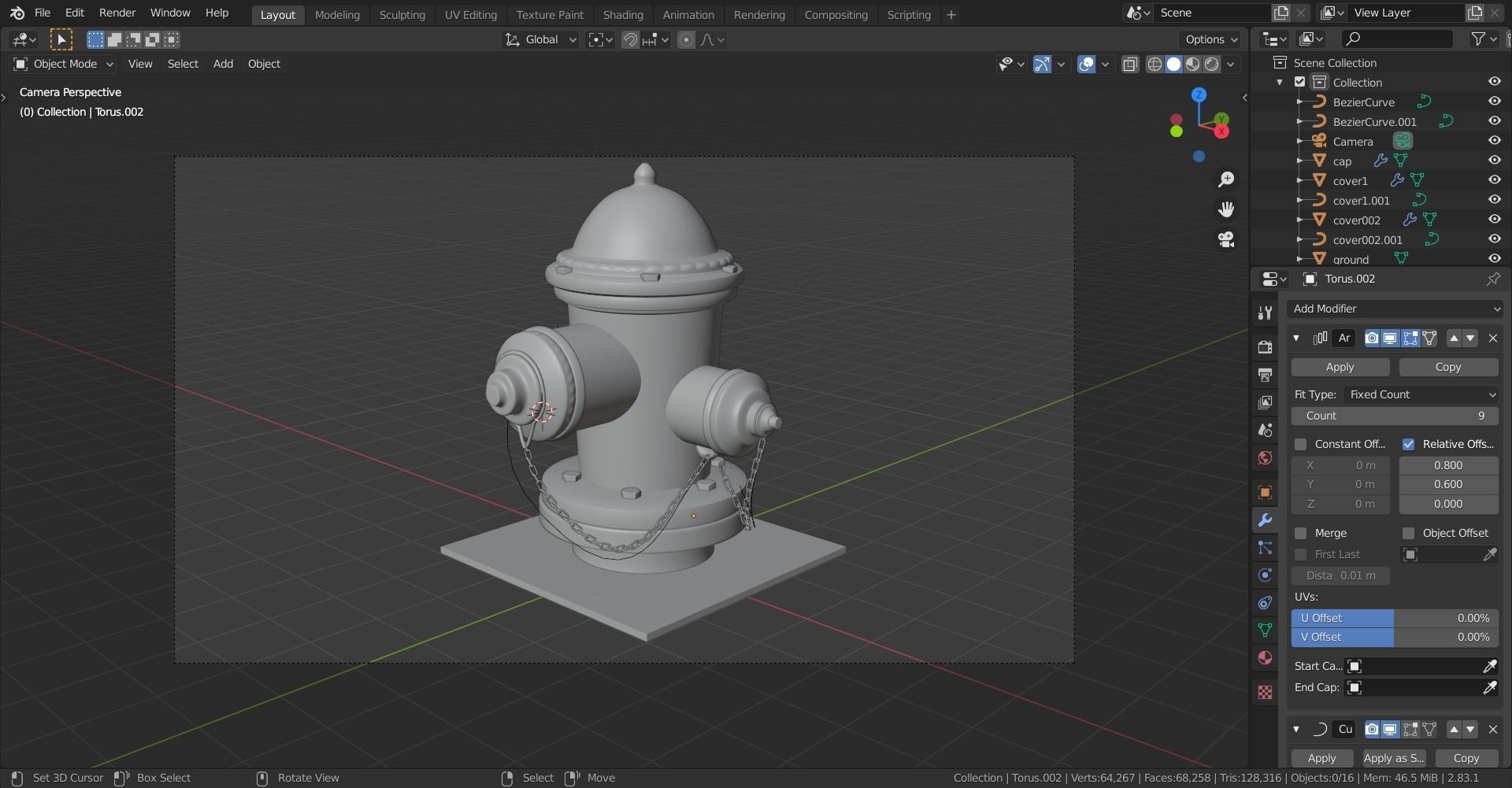This screenshot has width=1512, height=788.
Task: Switch to Wireframe viewport shading
Action: pyautogui.click(x=1154, y=64)
